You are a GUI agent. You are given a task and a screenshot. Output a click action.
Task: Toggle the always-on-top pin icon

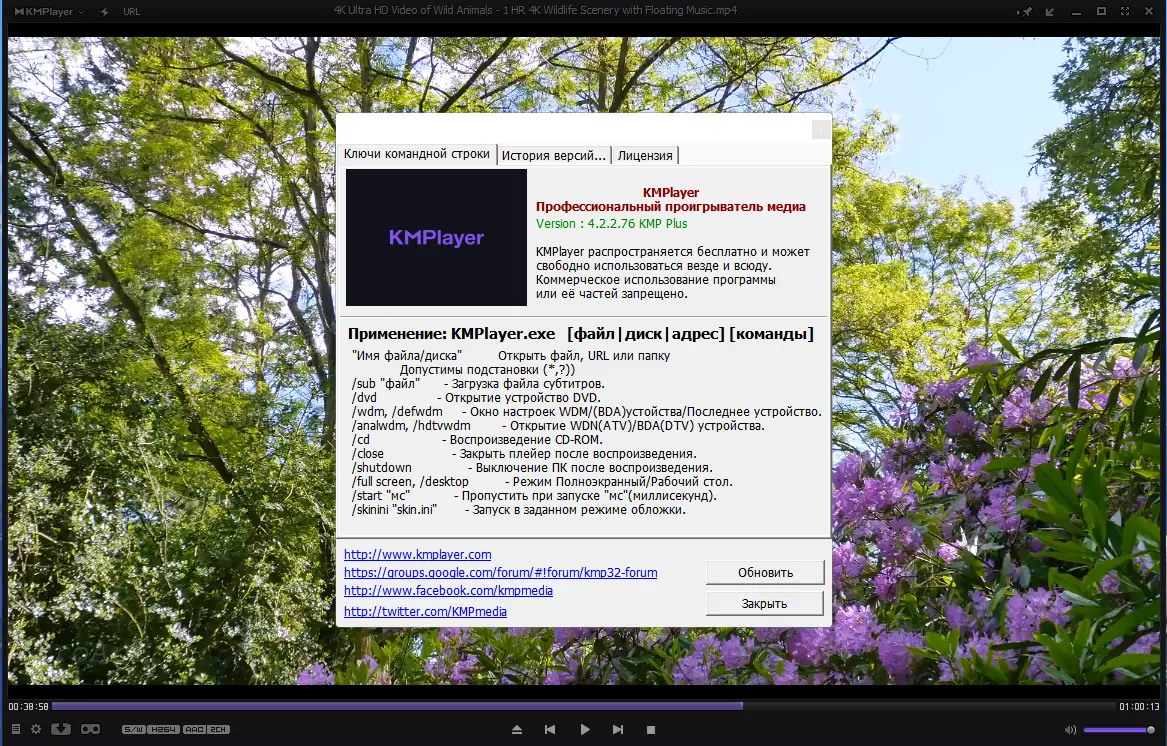click(1025, 11)
